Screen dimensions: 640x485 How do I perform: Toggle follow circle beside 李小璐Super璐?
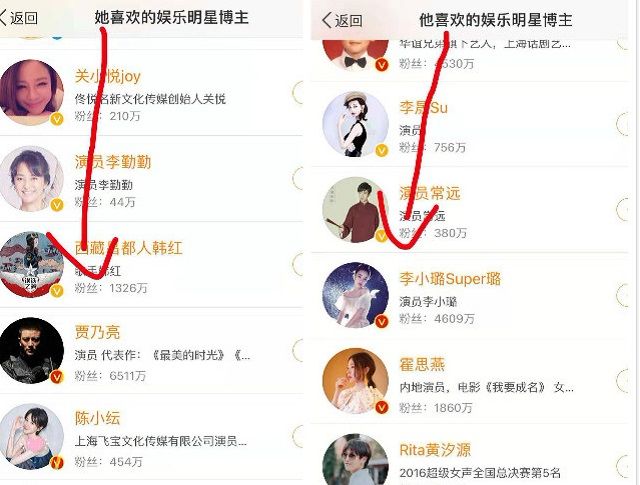(622, 294)
